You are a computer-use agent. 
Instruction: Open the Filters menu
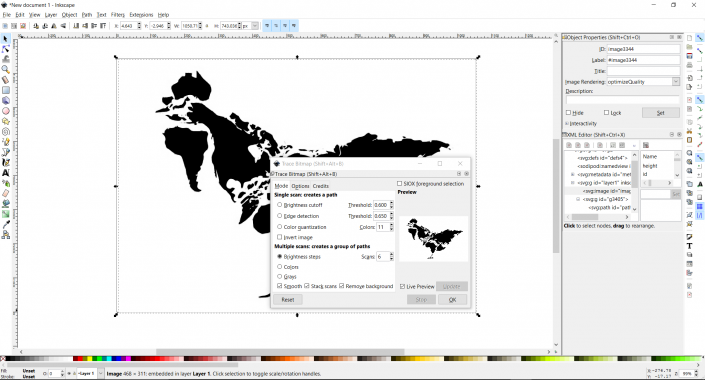click(118, 15)
